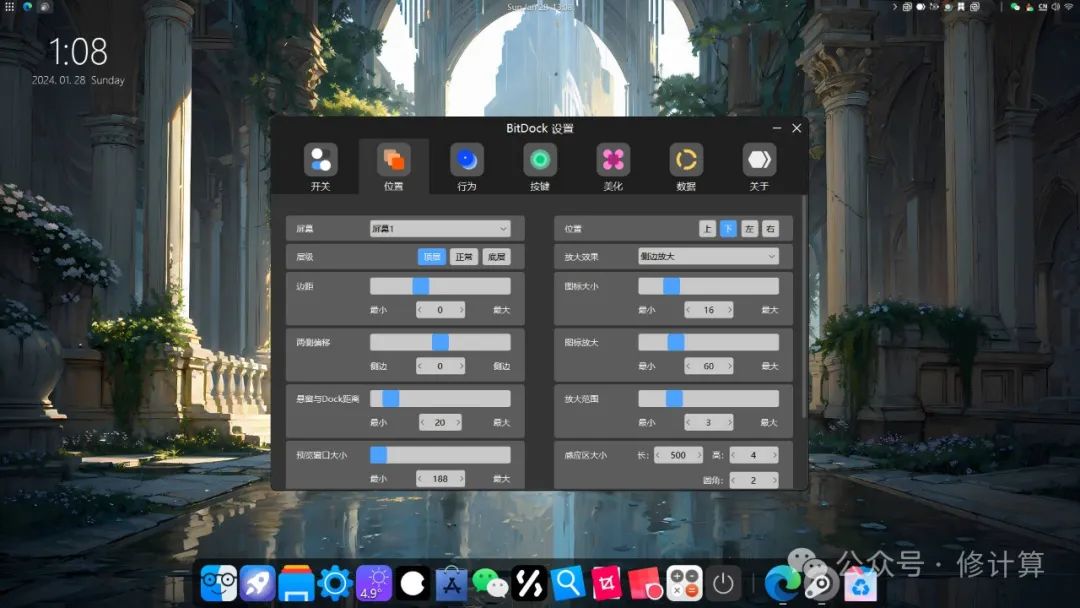The image size is (1080, 608).
Task: Switch to the 开关 settings tab
Action: tap(319, 159)
